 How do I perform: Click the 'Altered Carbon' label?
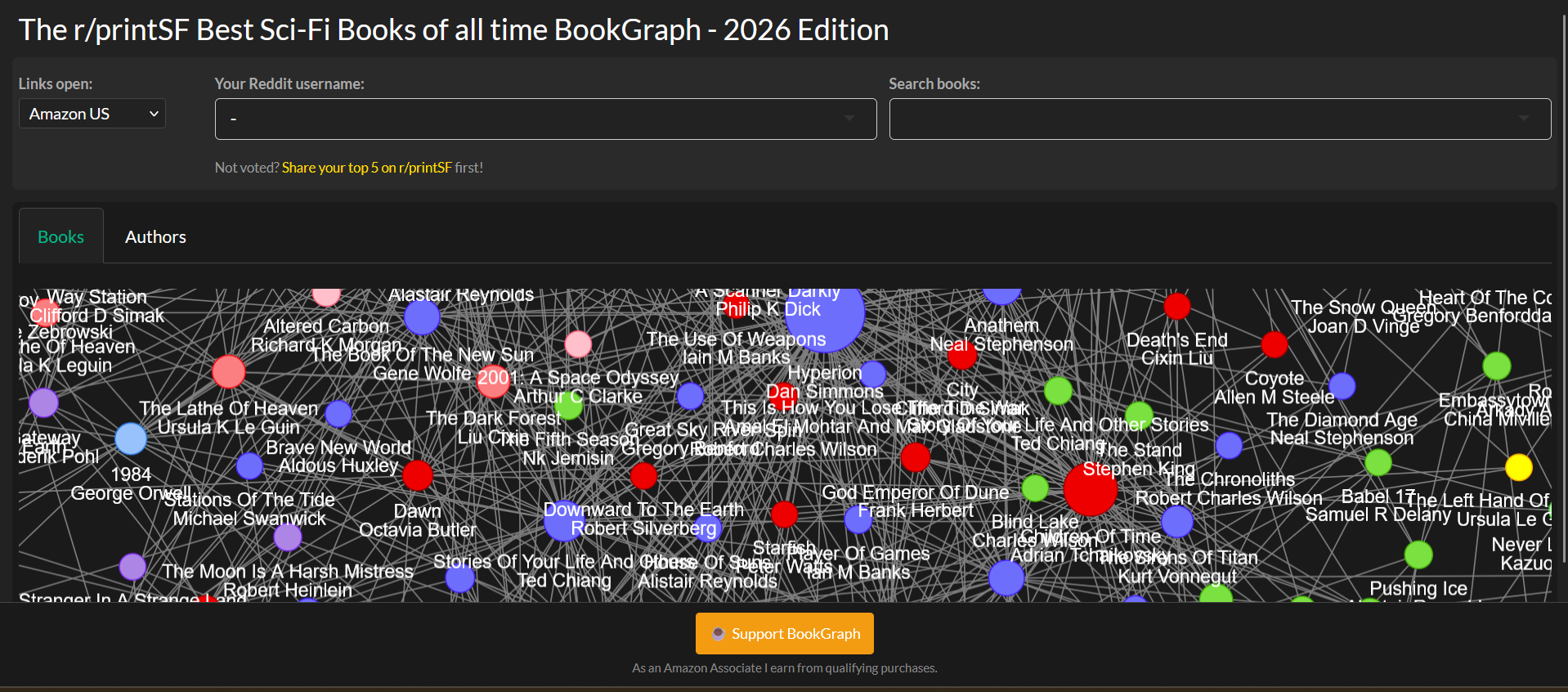point(326,326)
